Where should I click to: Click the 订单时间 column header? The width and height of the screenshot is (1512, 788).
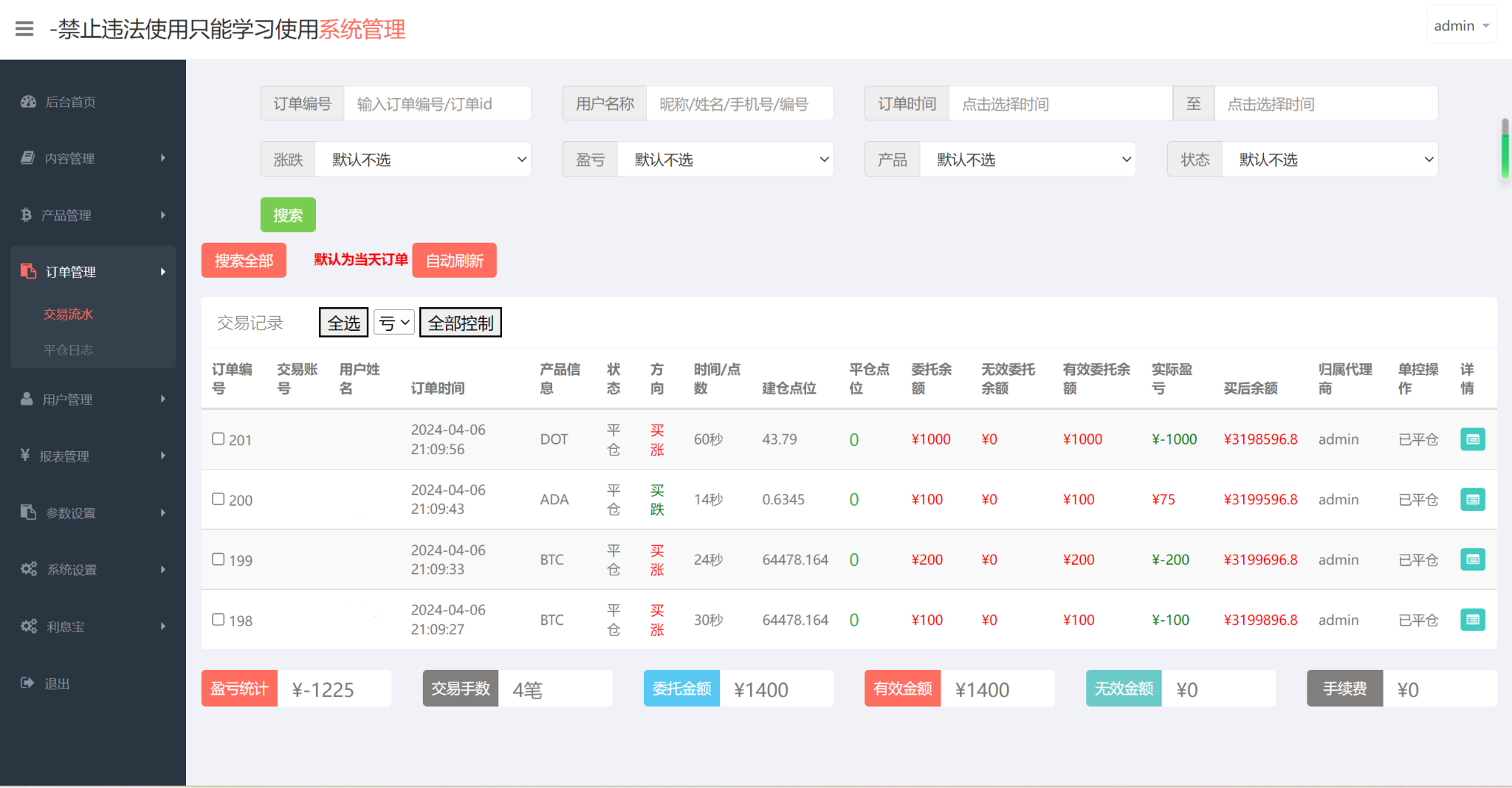pyautogui.click(x=438, y=388)
